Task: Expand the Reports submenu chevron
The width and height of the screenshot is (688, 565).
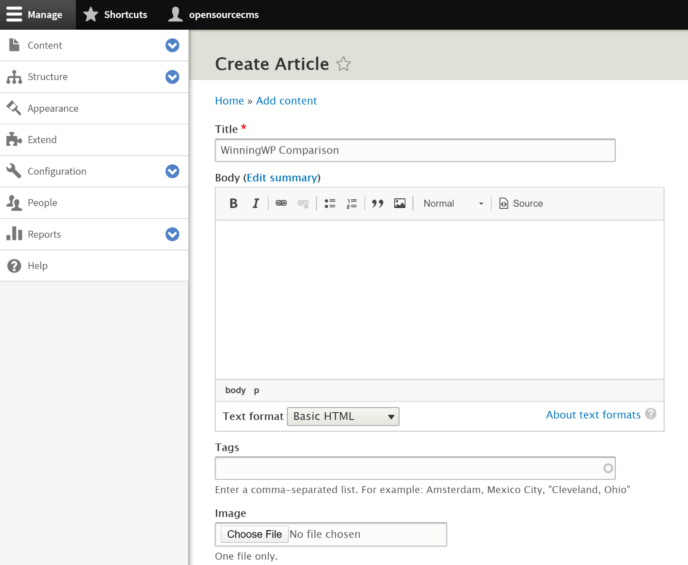Action: (172, 234)
